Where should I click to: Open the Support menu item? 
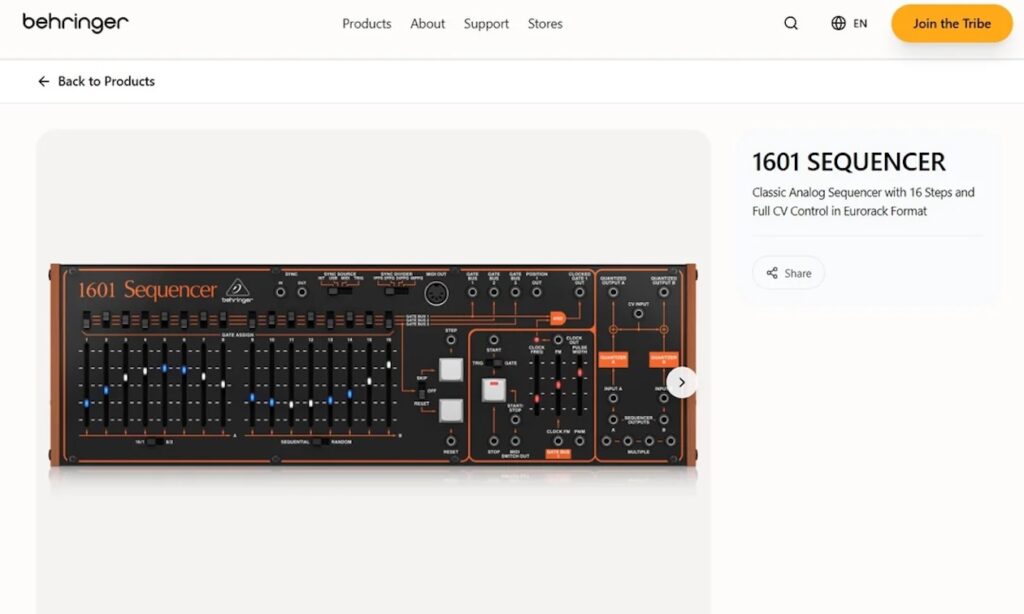[486, 24]
